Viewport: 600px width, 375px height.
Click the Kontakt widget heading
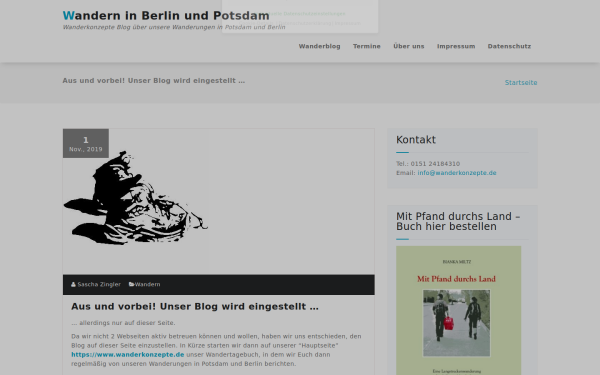(x=416, y=140)
